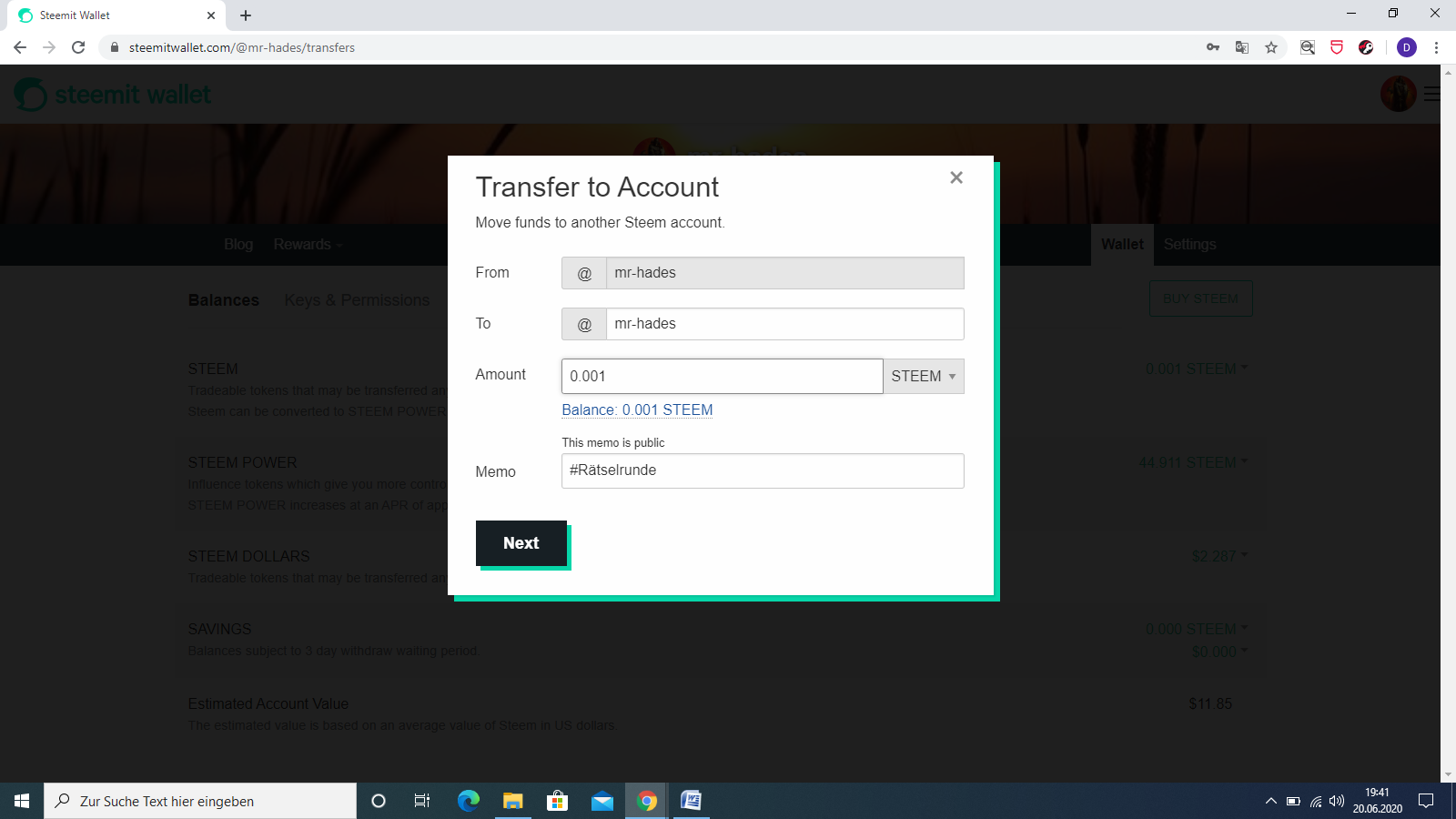This screenshot has height=819, width=1456.
Task: Open the Blog tab
Action: pyautogui.click(x=238, y=244)
